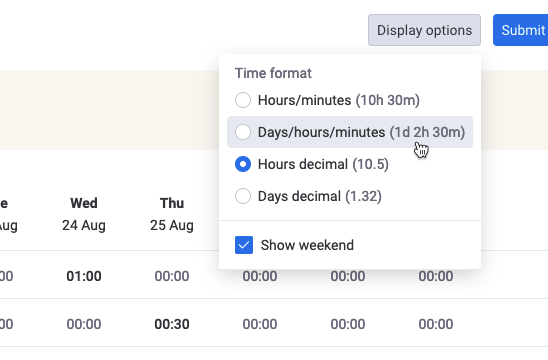Click the Show weekend label
The height and width of the screenshot is (360, 548).
[307, 245]
